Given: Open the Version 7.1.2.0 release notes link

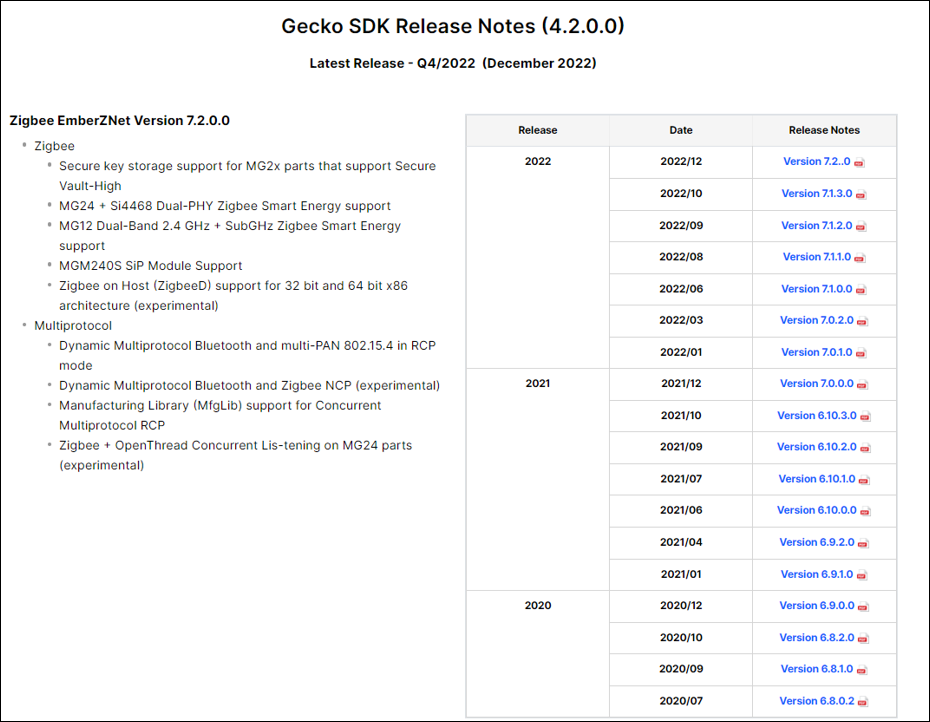Looking at the screenshot, I should (816, 225).
